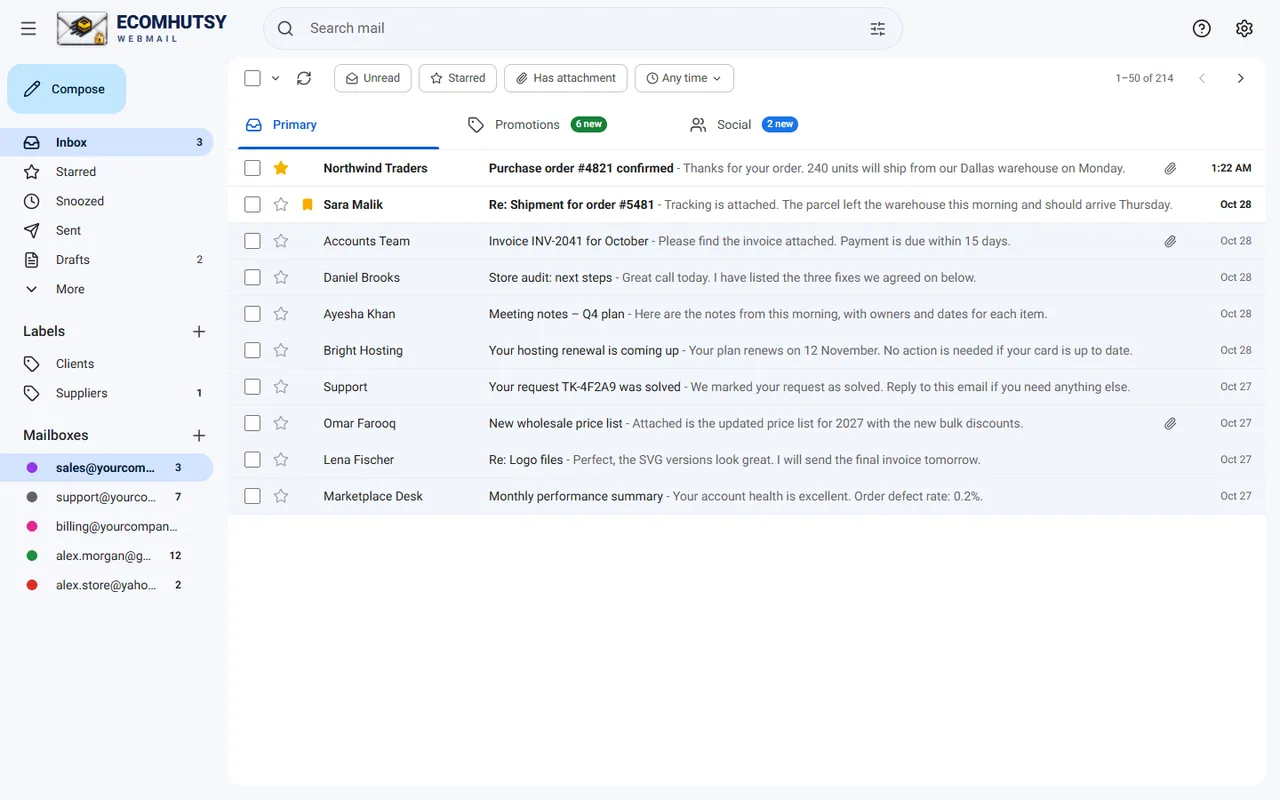Select the Northwind Traders email checkbox
The height and width of the screenshot is (800, 1280).
point(252,168)
